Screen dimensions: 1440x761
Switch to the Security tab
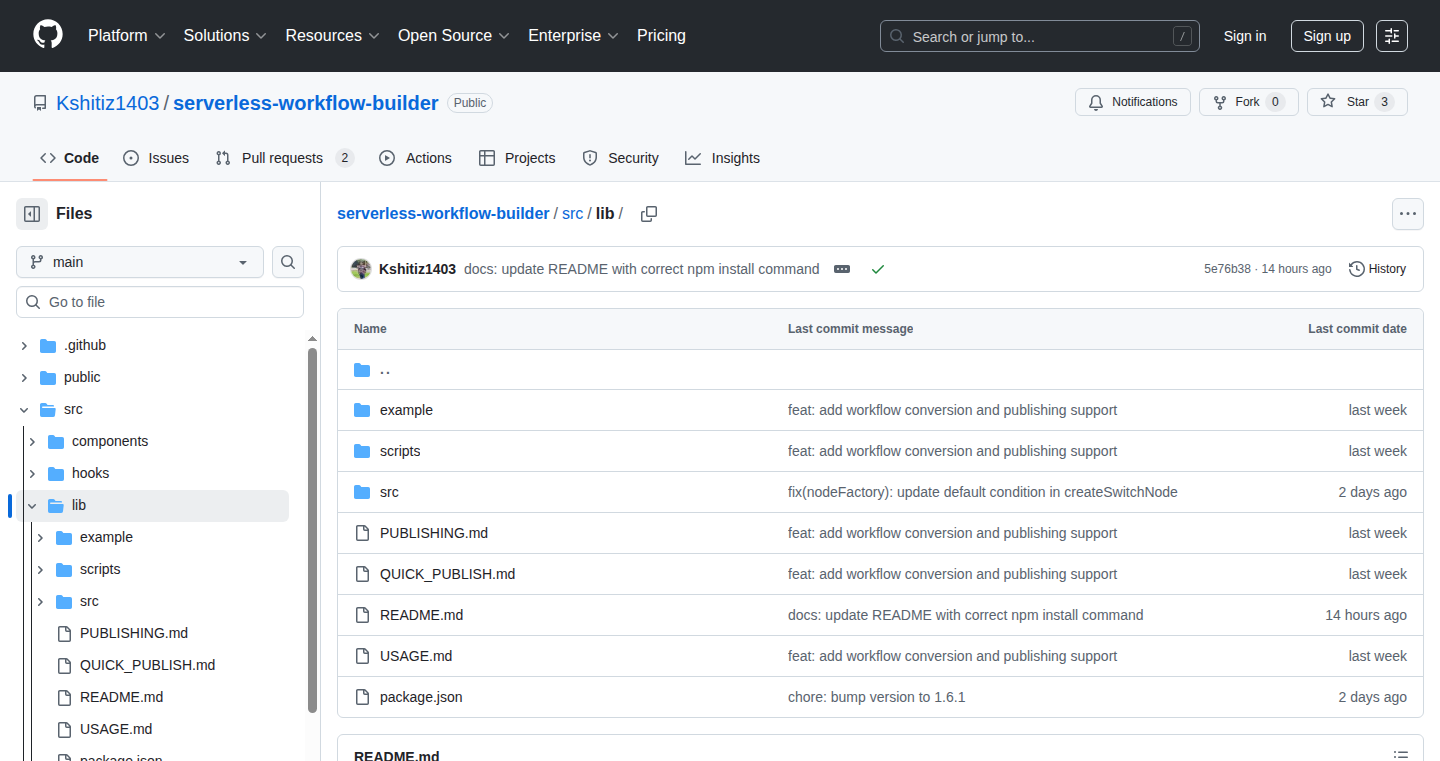click(620, 158)
